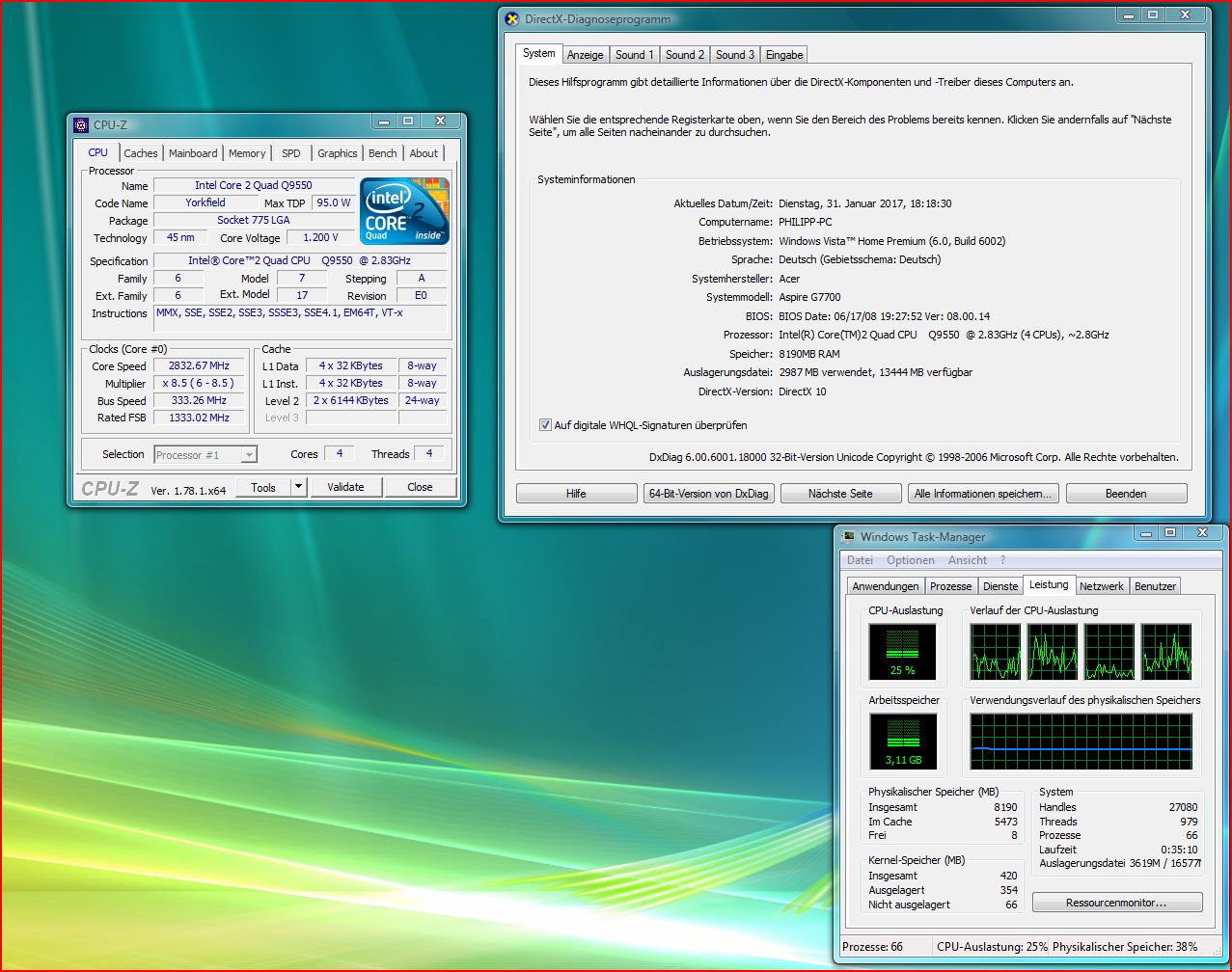Uncheck the WHQL-Signaturen überprüfen checkbox
The height and width of the screenshot is (972, 1232).
coord(545,424)
